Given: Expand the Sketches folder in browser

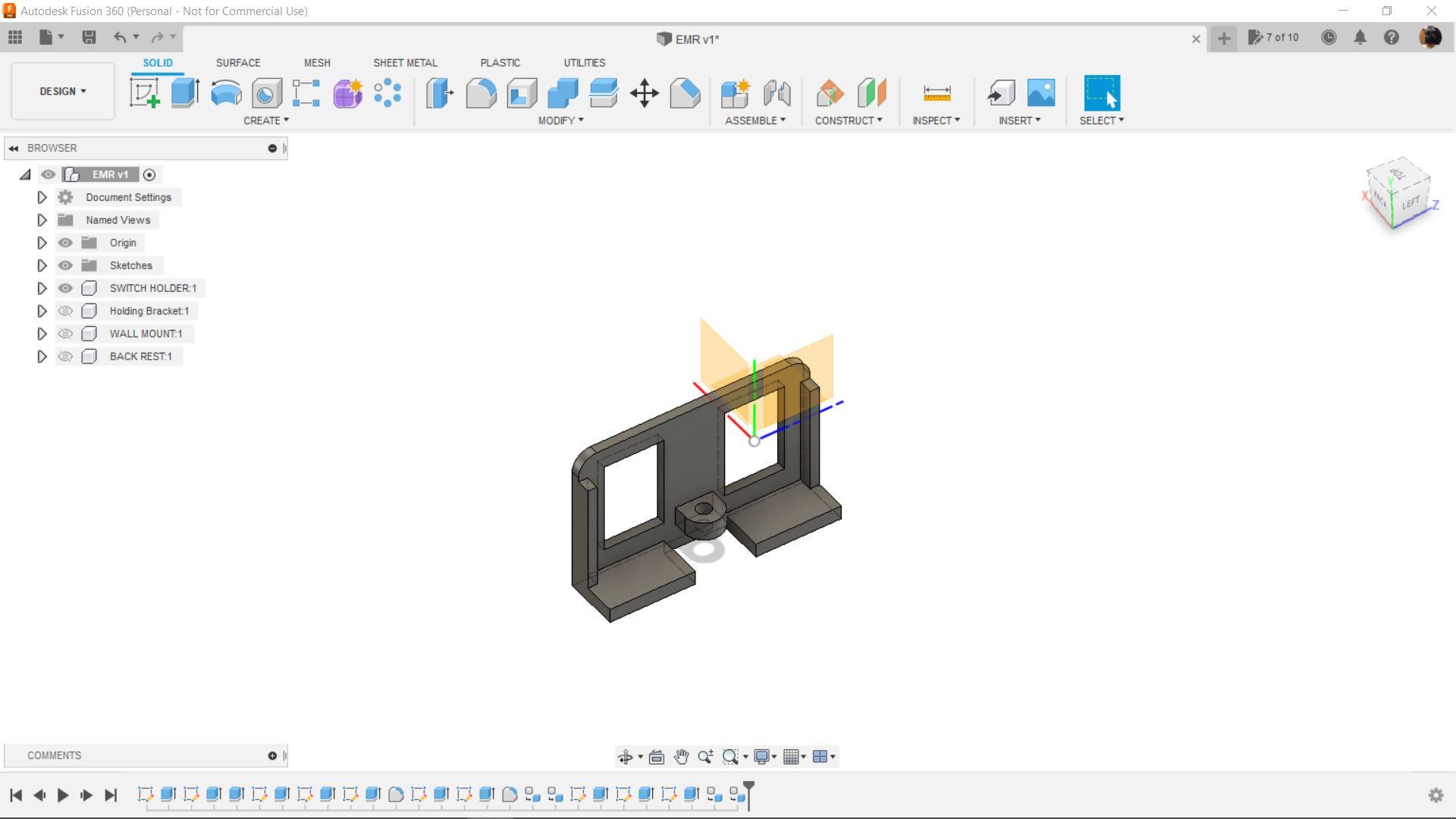Looking at the screenshot, I should pos(42,265).
